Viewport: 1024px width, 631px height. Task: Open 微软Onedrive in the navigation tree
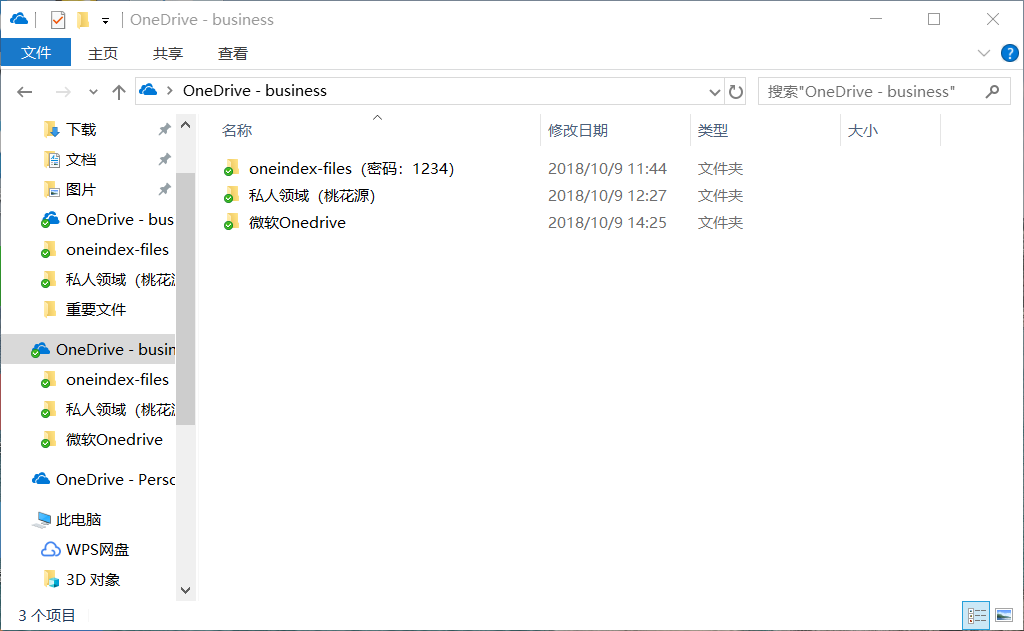[114, 440]
